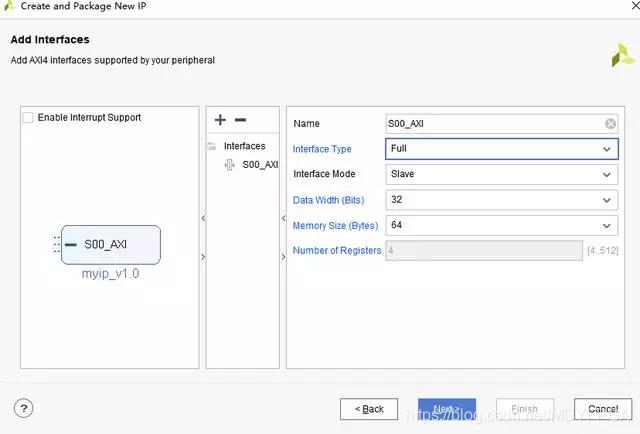Click the minus icon to remove interface
The image size is (640, 434).
(240, 120)
